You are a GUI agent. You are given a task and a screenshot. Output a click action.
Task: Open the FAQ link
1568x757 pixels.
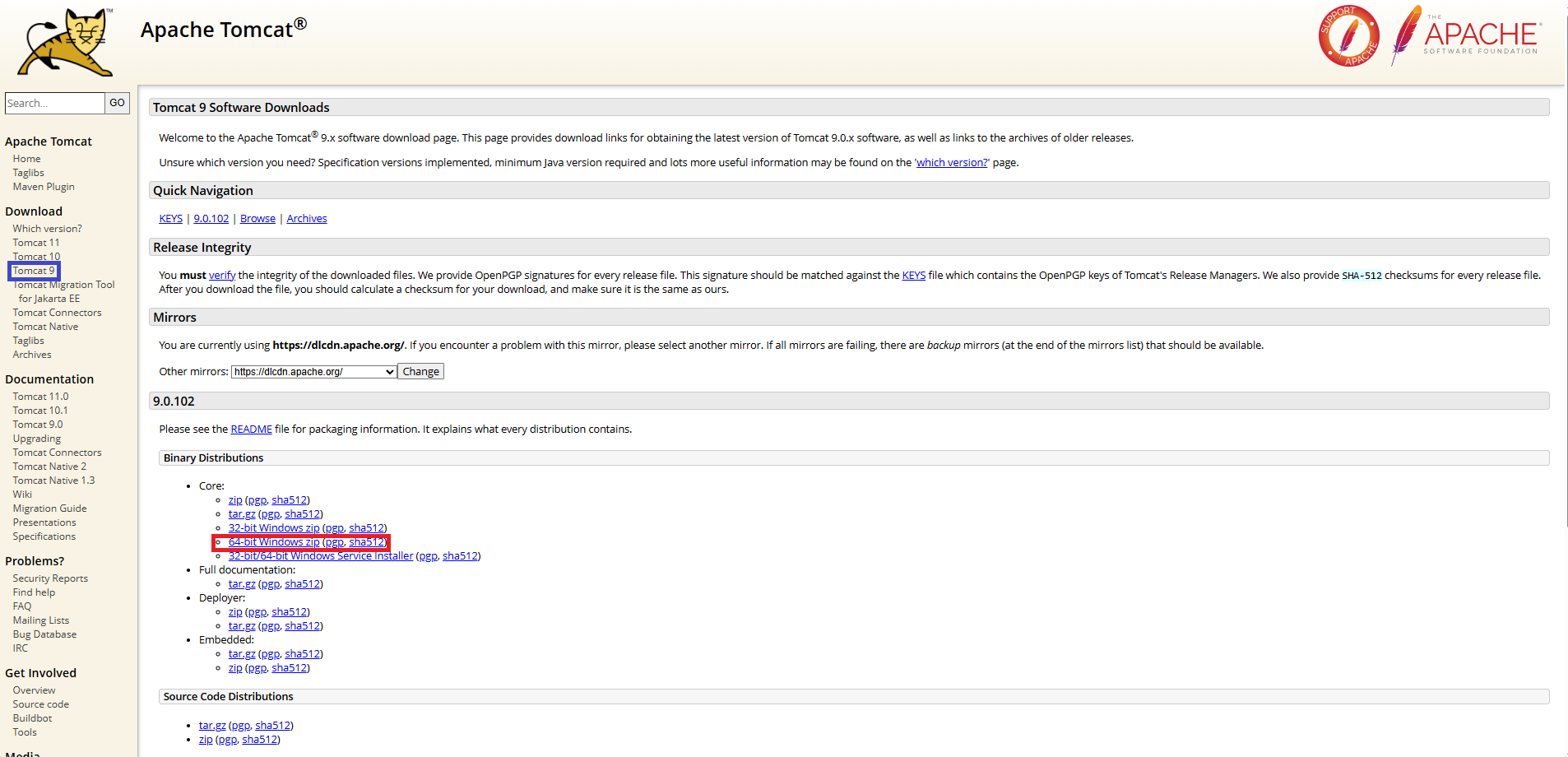tap(22, 606)
